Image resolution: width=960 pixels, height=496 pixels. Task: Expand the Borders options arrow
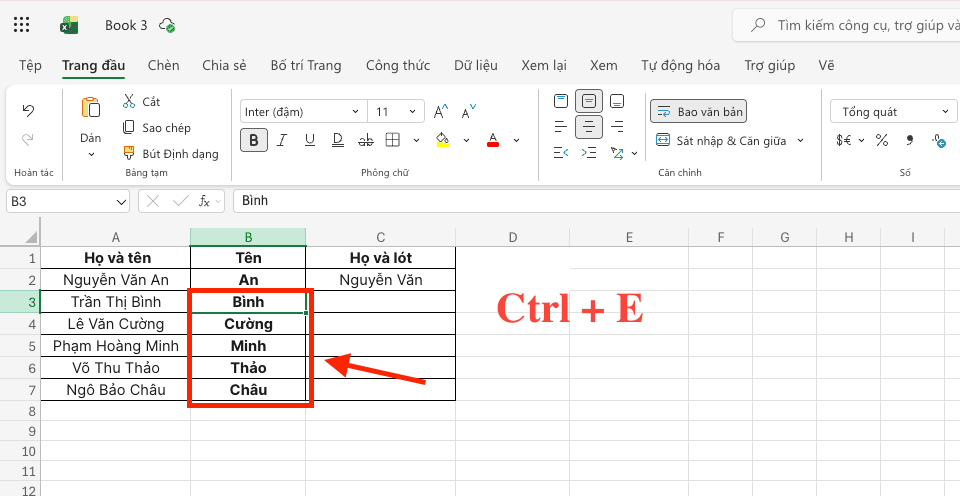tap(416, 141)
